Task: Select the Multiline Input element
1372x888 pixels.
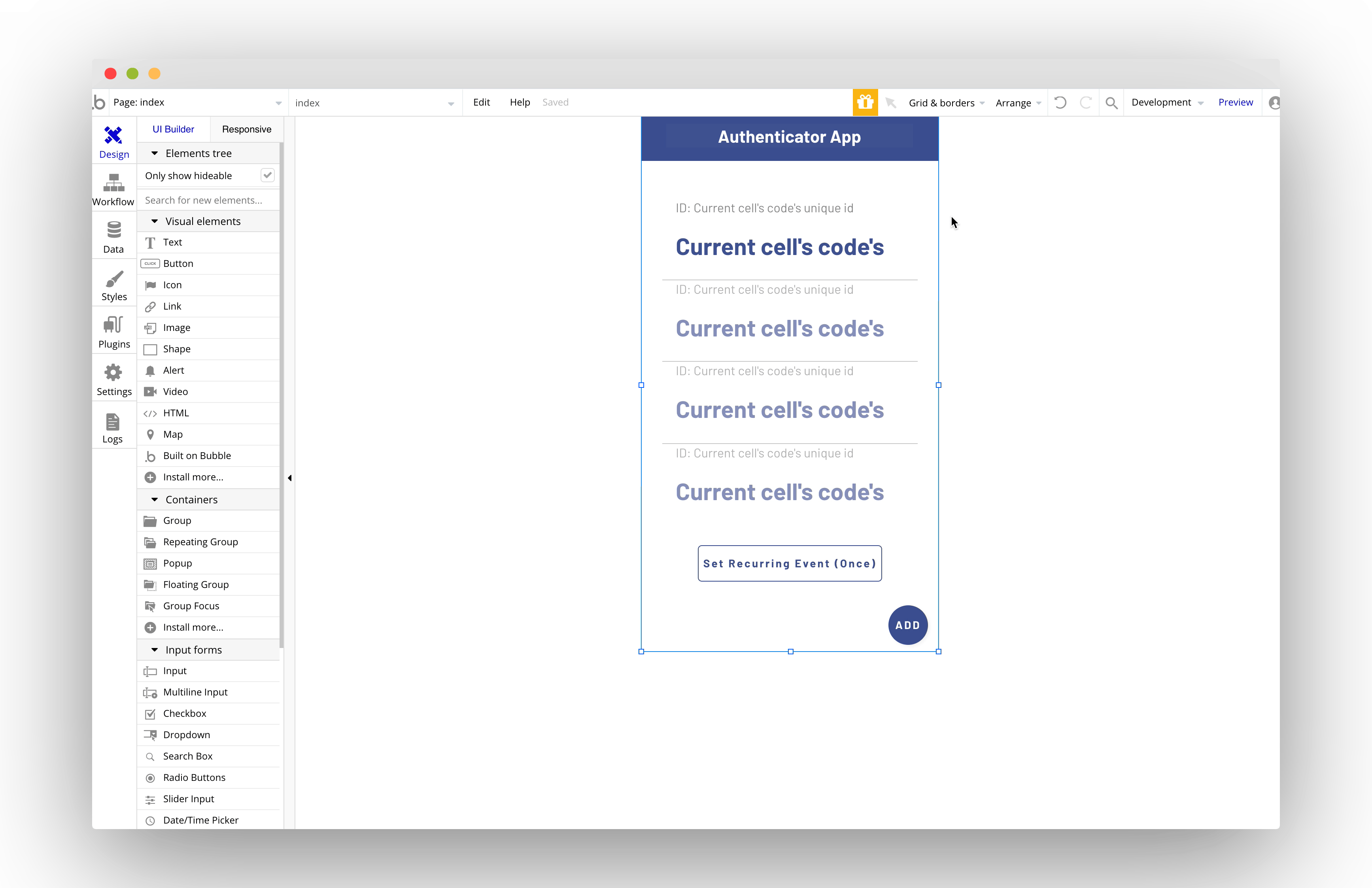Action: click(x=208, y=692)
